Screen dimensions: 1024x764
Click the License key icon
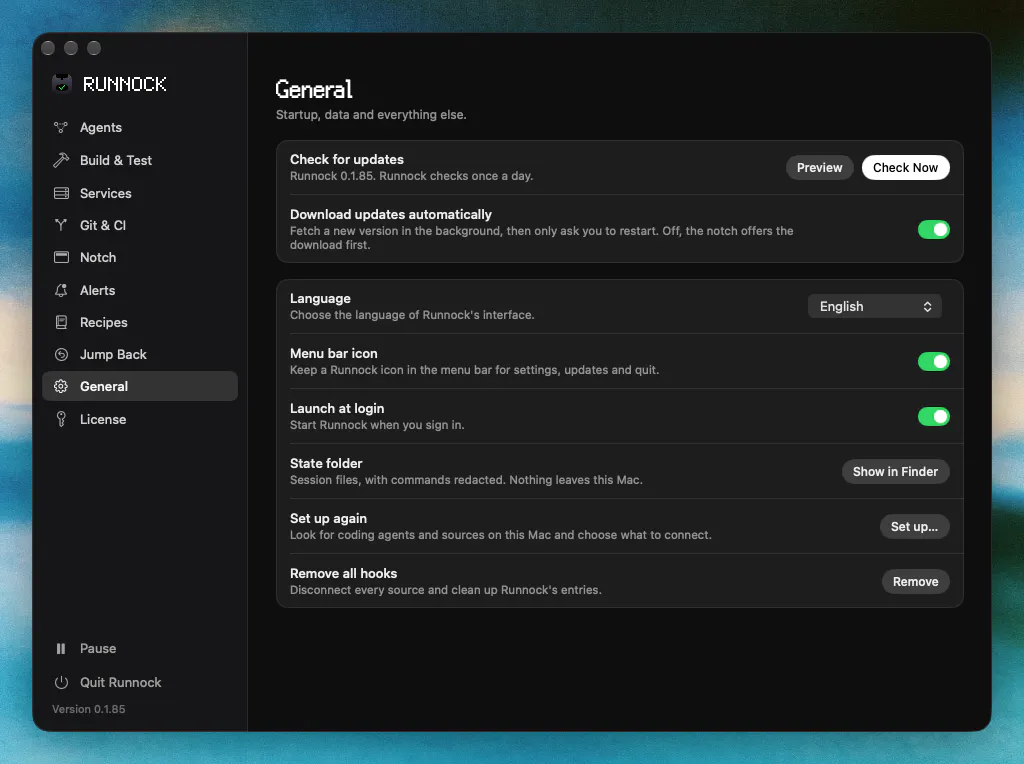tap(61, 419)
